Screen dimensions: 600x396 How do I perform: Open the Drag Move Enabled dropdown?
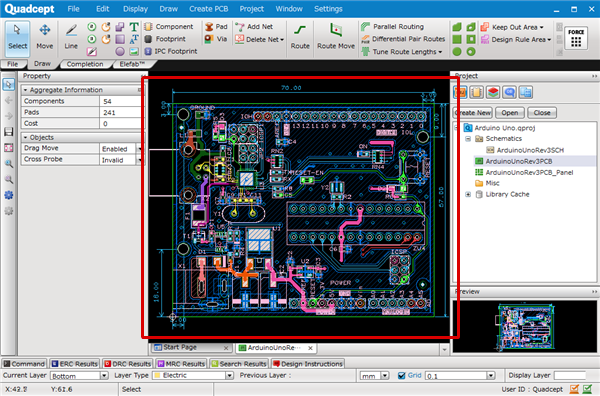coord(140,148)
